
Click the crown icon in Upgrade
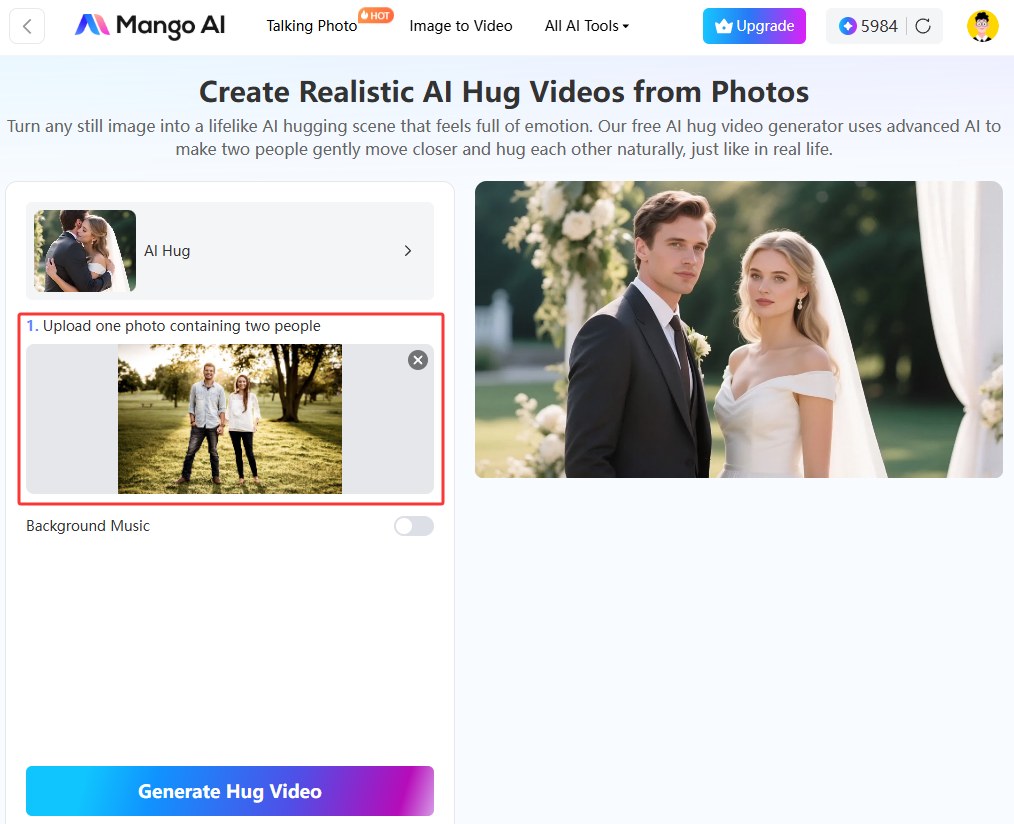coord(724,27)
